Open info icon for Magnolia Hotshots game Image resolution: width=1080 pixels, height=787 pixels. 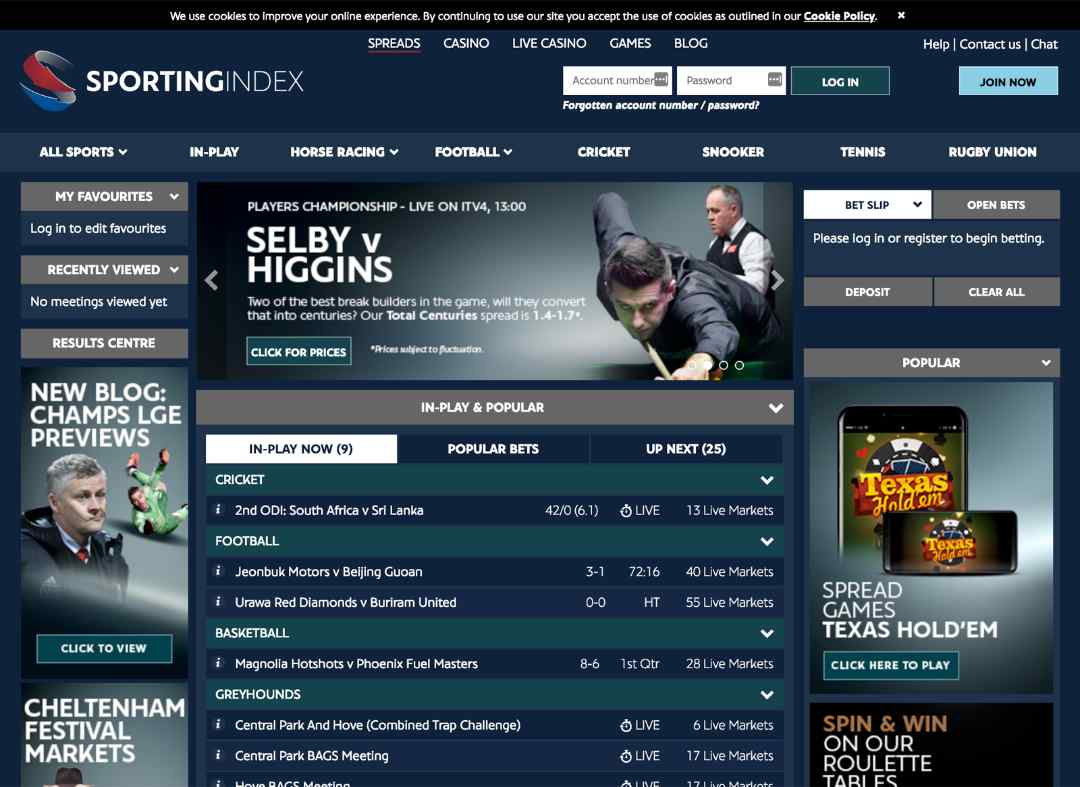tap(218, 663)
